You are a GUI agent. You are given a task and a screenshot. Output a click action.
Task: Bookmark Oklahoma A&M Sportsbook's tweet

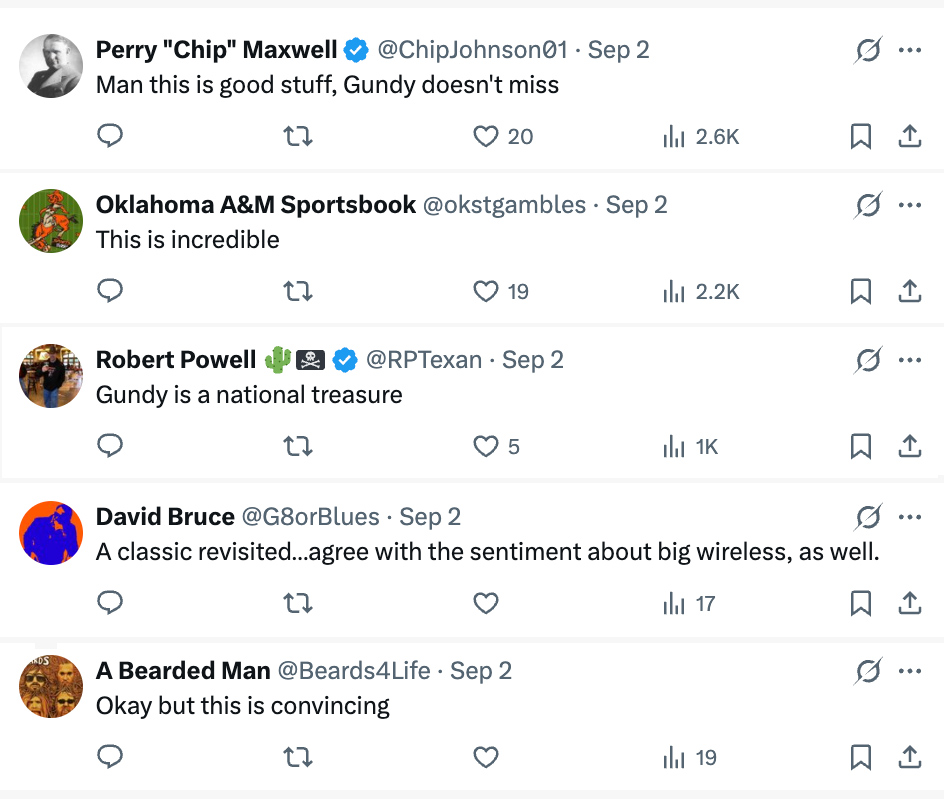point(861,291)
